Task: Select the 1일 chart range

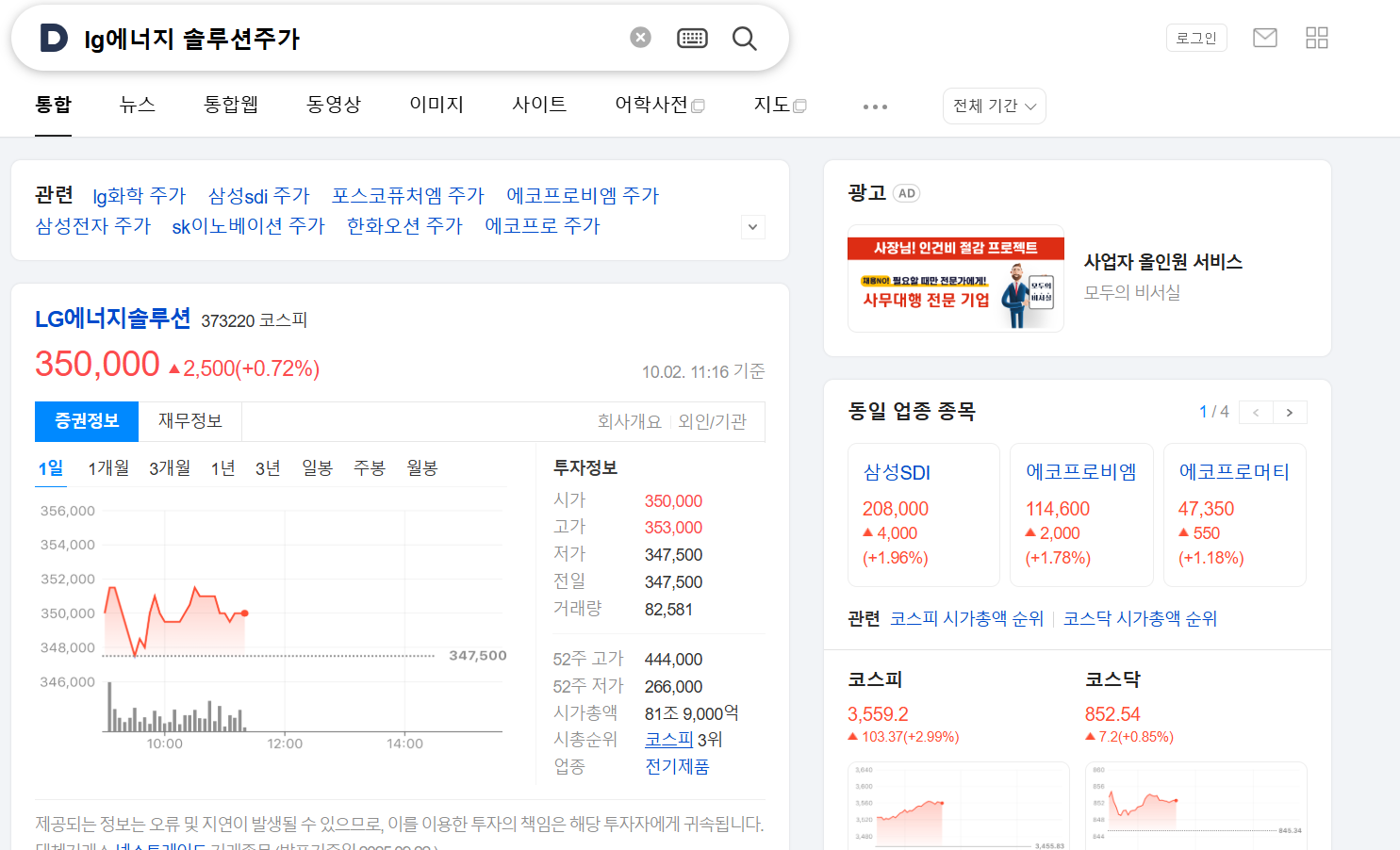Action: tap(51, 468)
